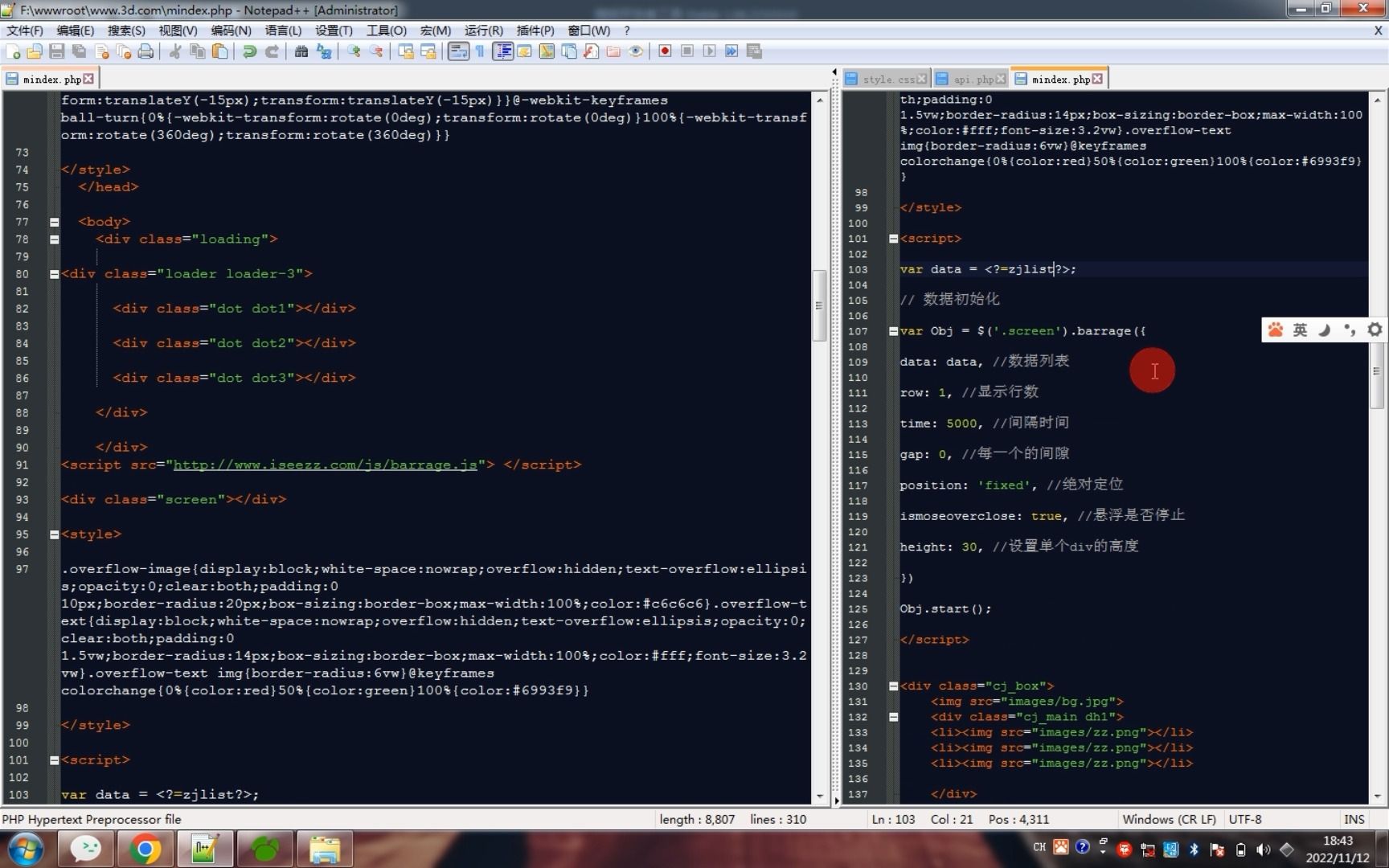
Task: Open Google Chrome from the taskbar
Action: pos(145,849)
